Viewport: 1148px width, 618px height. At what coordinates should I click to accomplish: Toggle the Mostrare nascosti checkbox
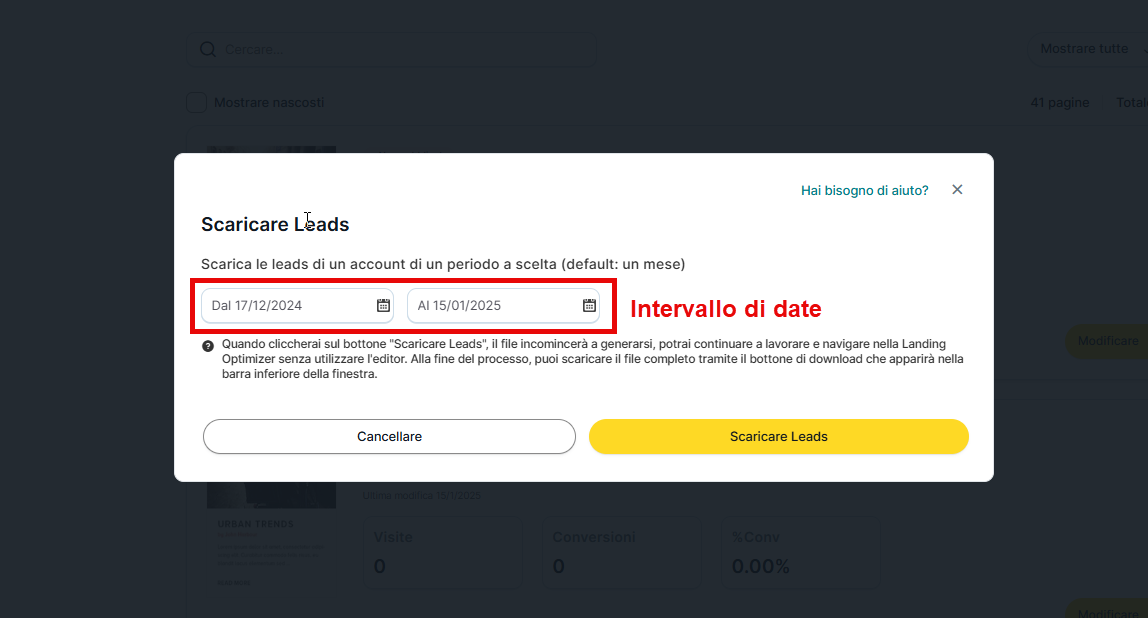tap(197, 102)
